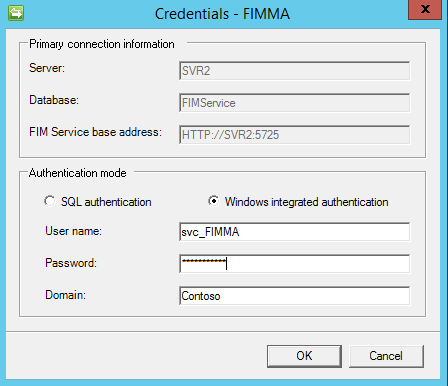Click the 'Server:' label
The height and width of the screenshot is (386, 448).
tap(47, 68)
